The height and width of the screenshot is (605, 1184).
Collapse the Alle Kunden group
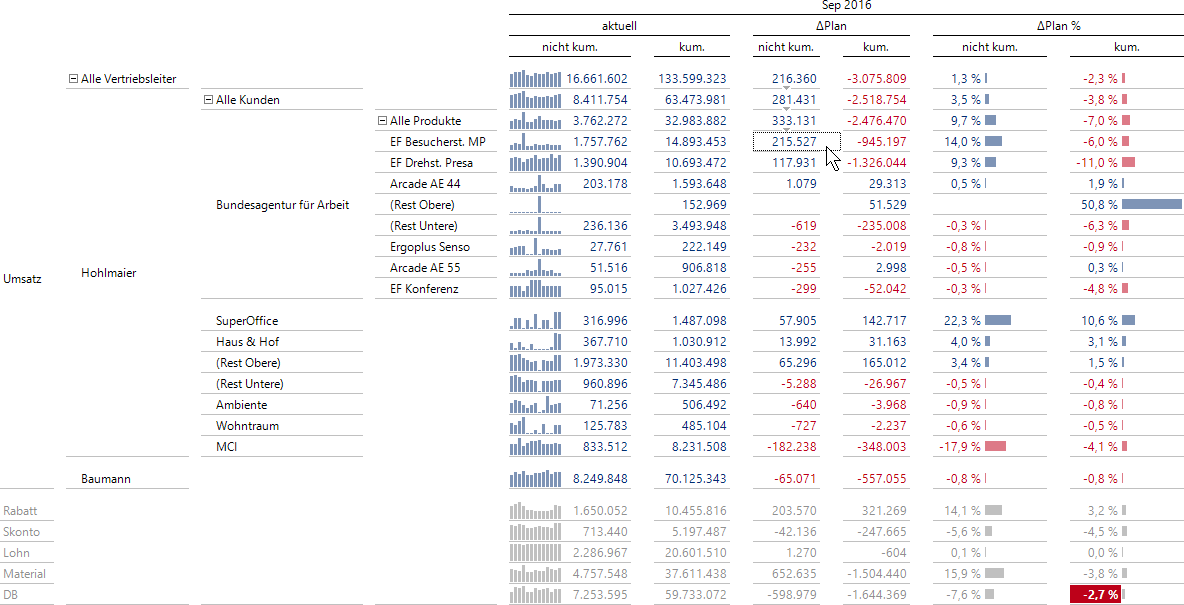coord(208,100)
